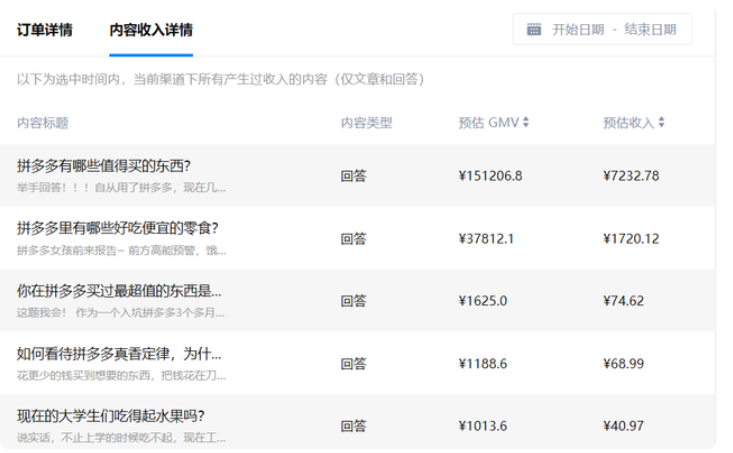Click the 预估收入 header label
The height and width of the screenshot is (453, 733).
pyautogui.click(x=628, y=122)
